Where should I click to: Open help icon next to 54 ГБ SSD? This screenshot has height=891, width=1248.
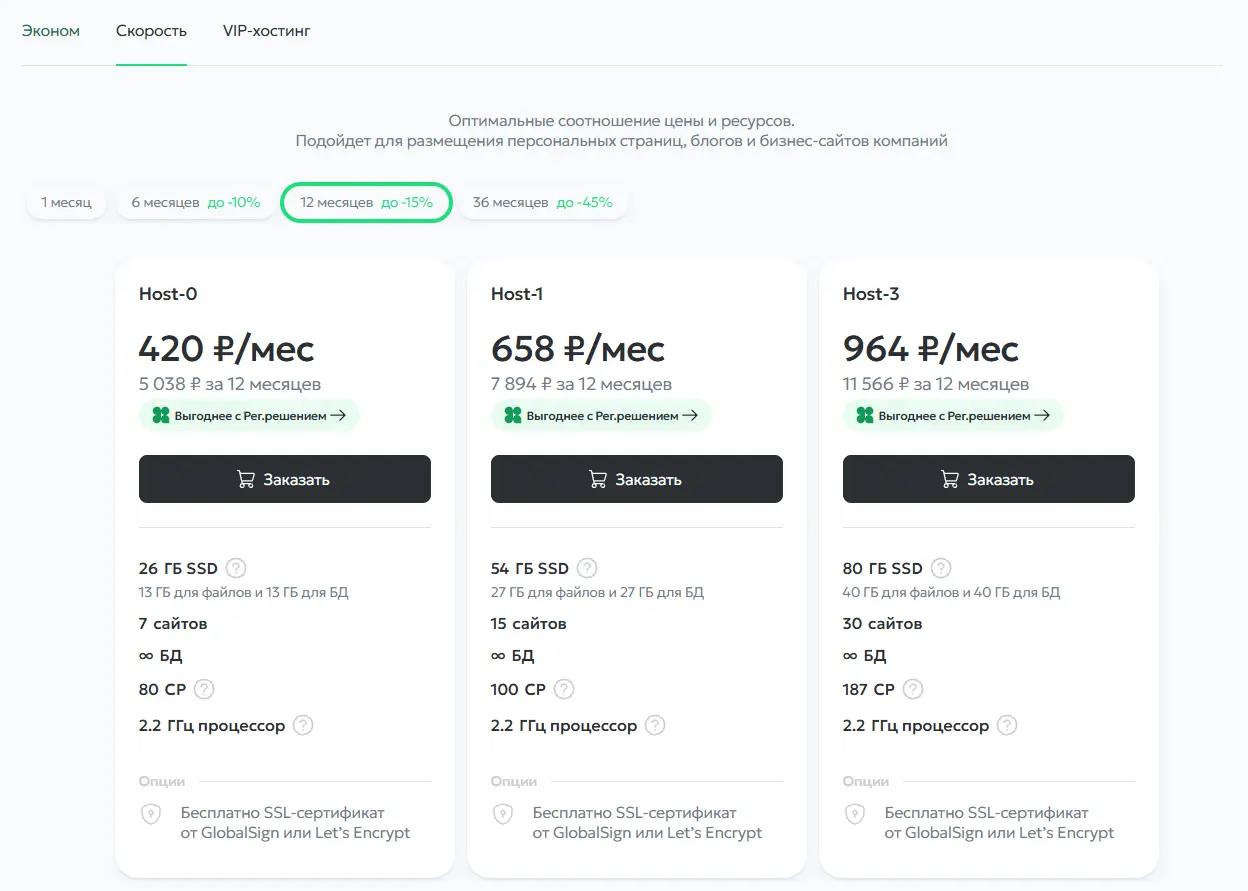587,568
